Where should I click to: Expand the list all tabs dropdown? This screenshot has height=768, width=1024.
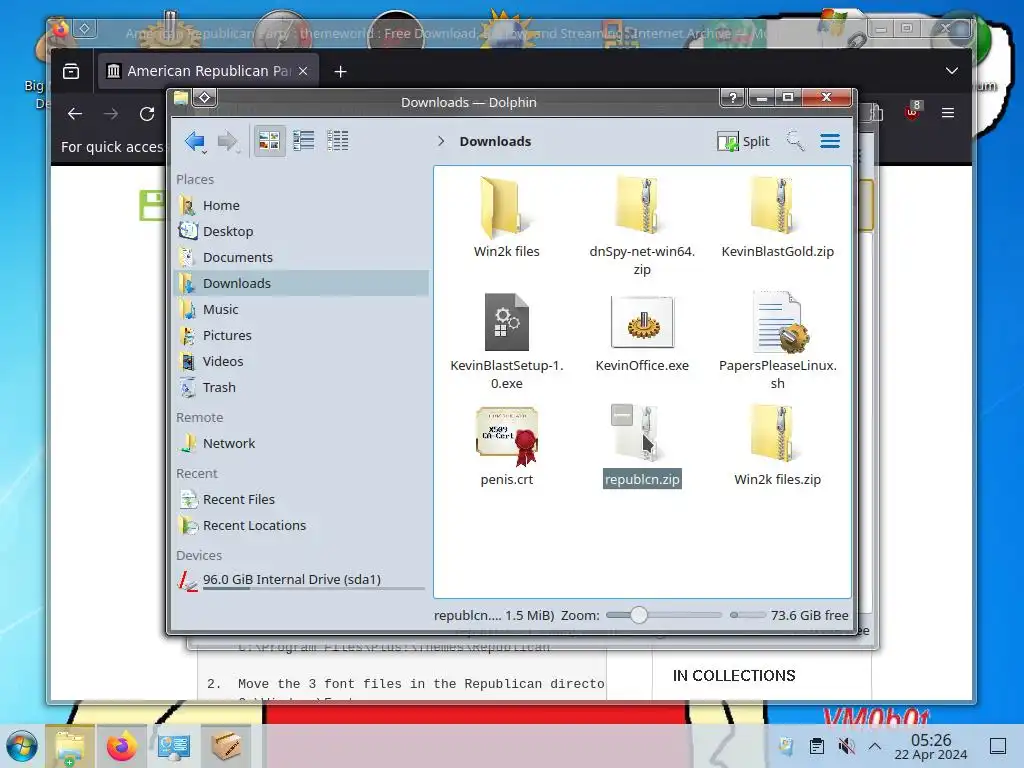coord(952,71)
